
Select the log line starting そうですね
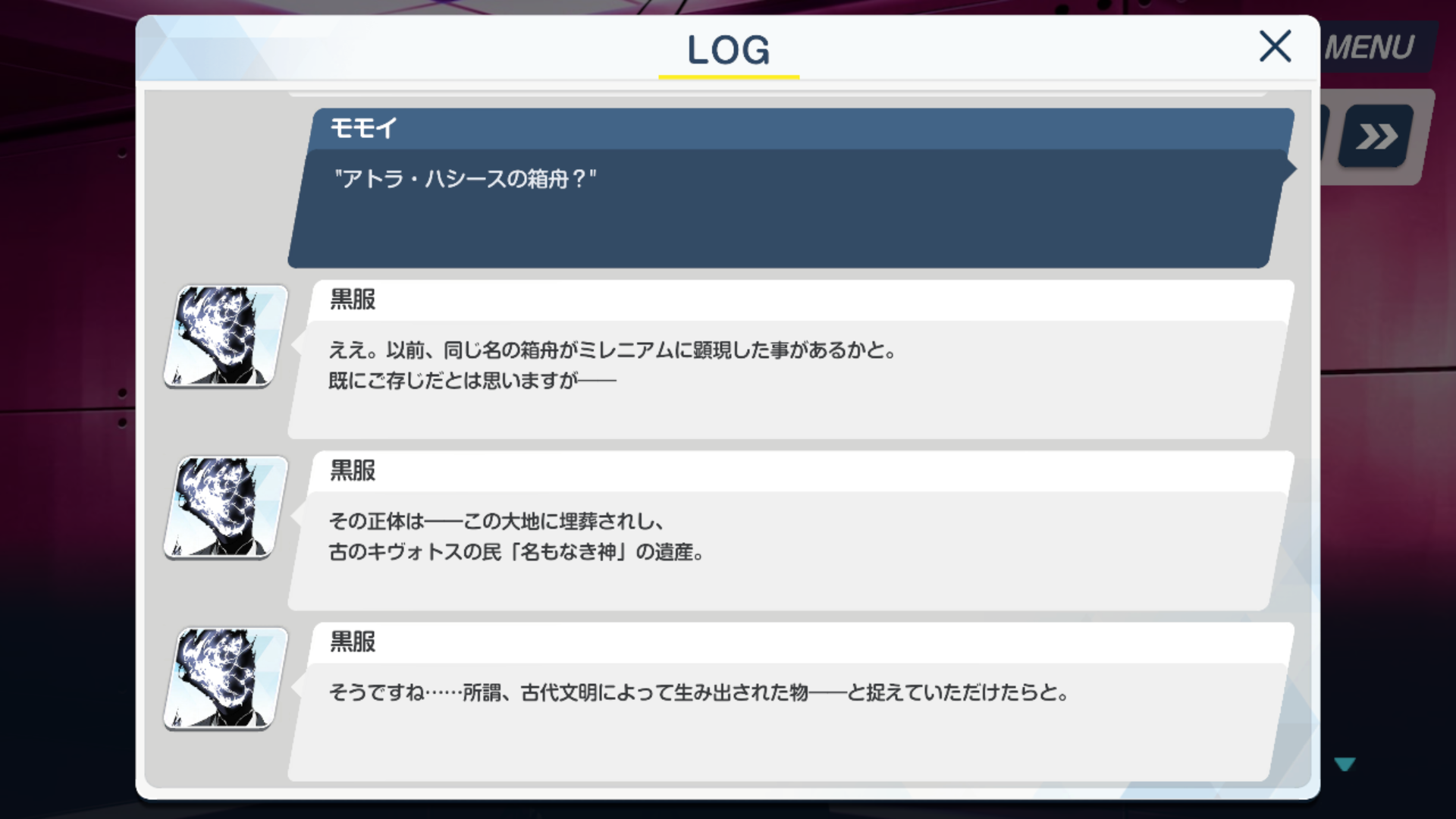click(x=698, y=692)
